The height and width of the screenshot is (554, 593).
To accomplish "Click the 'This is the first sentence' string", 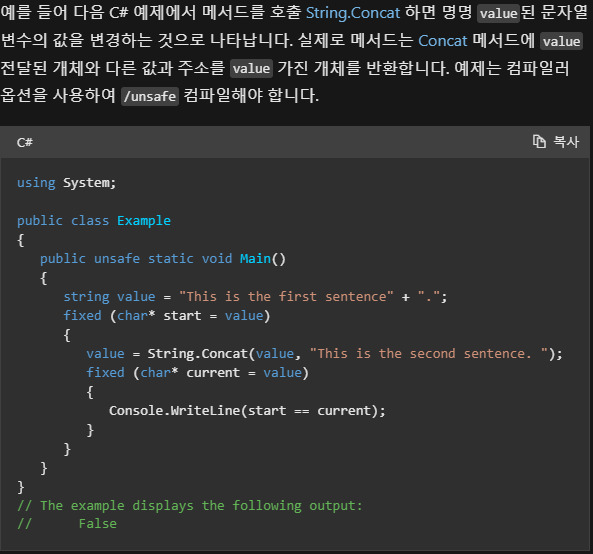I will point(286,296).
